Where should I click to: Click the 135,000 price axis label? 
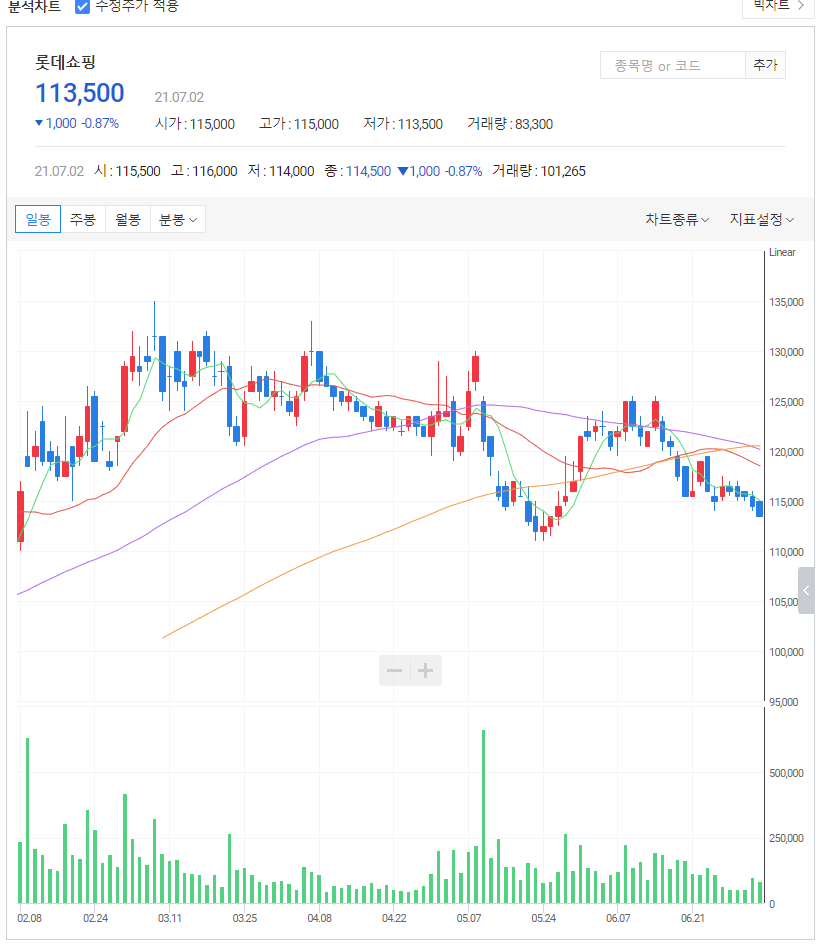(x=786, y=302)
